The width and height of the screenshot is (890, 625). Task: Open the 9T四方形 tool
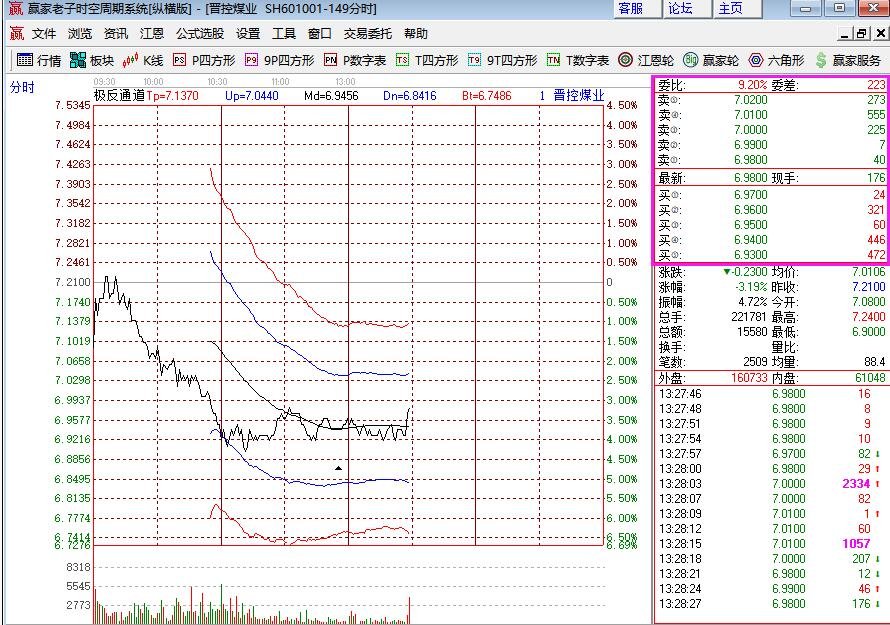(502, 60)
